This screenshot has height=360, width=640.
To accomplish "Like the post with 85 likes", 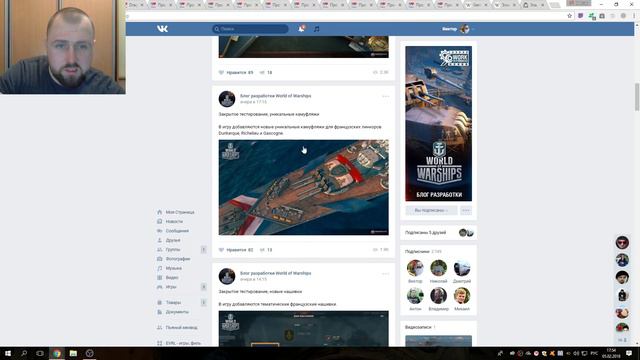I will coord(236,73).
